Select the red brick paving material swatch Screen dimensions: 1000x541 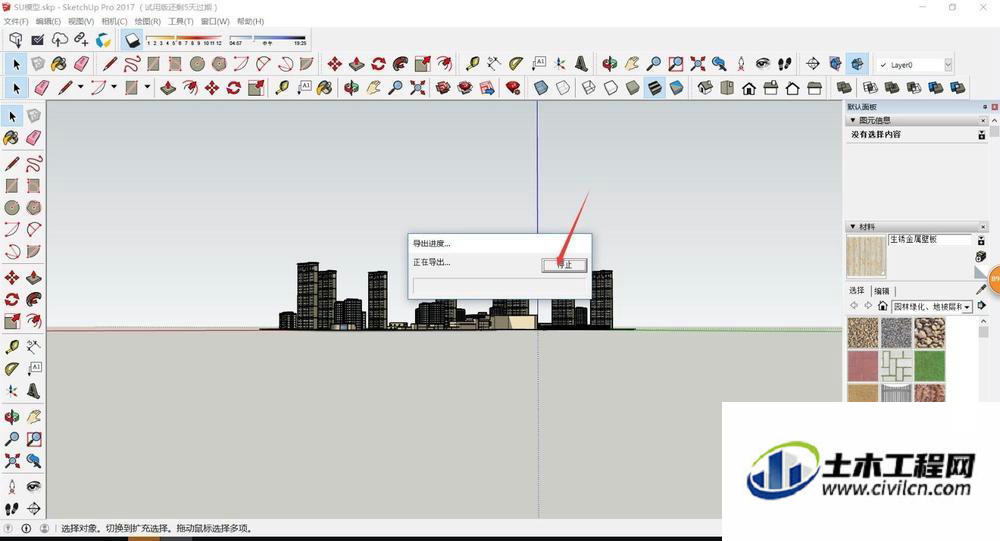click(864, 365)
